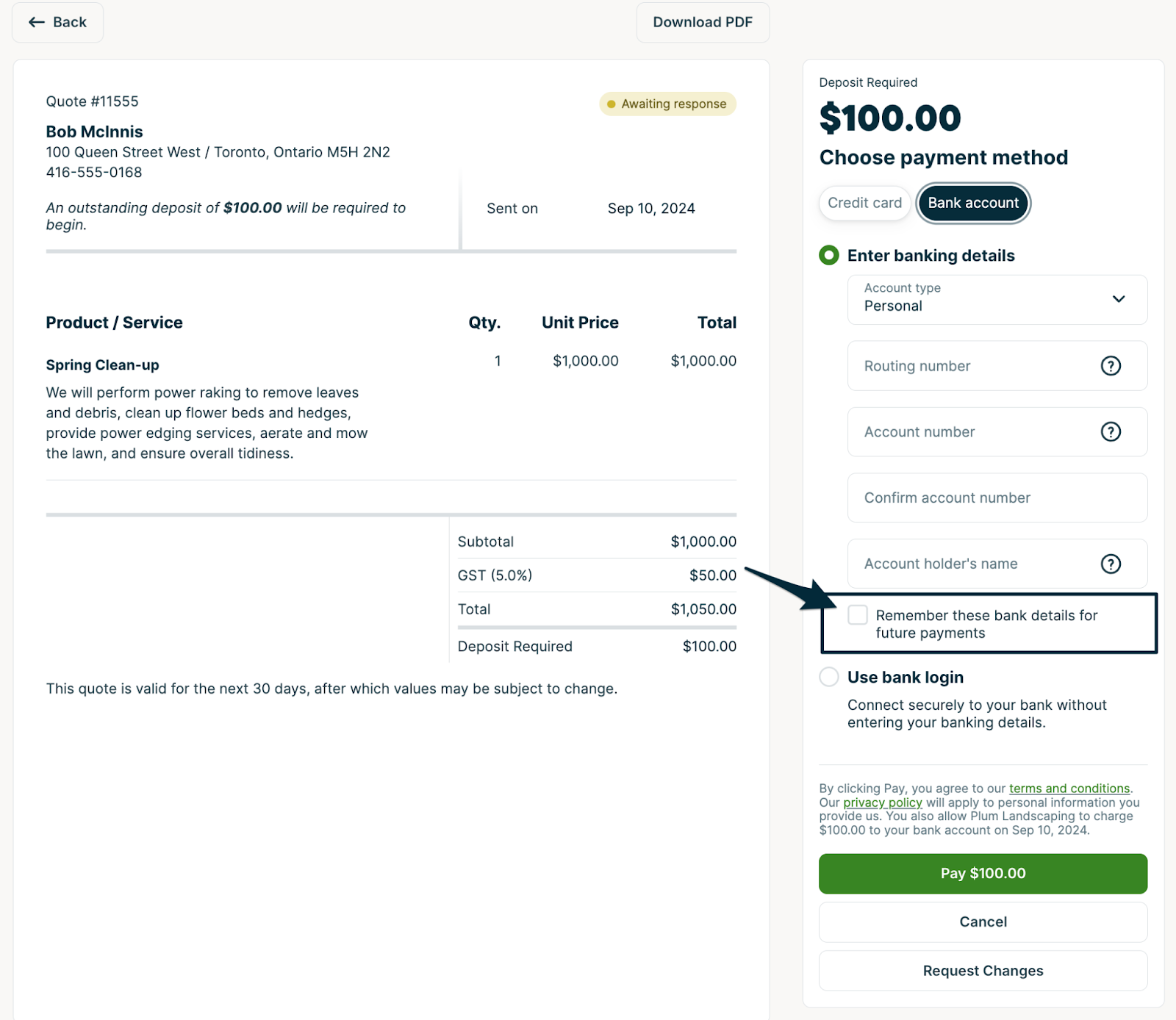Click the Cancel button
Viewport: 1176px width, 1020px height.
(x=983, y=922)
